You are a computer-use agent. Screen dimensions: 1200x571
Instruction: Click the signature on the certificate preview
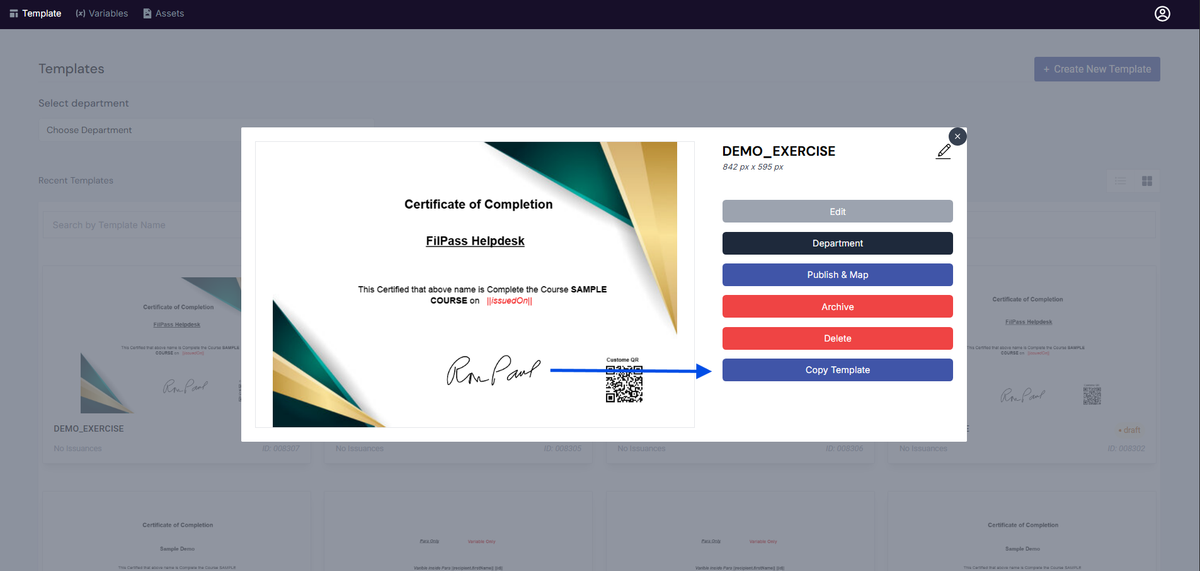tap(494, 371)
